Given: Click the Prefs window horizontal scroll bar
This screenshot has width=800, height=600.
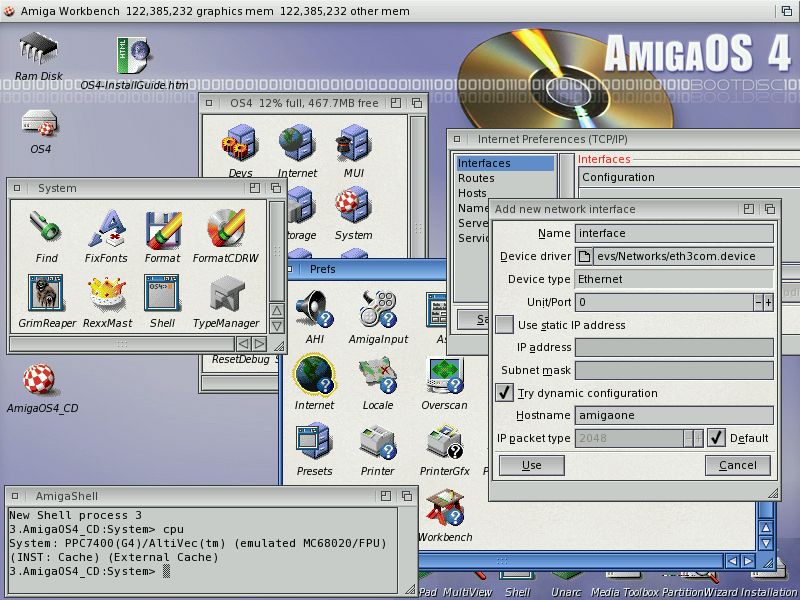Looking at the screenshot, I should click(570, 561).
